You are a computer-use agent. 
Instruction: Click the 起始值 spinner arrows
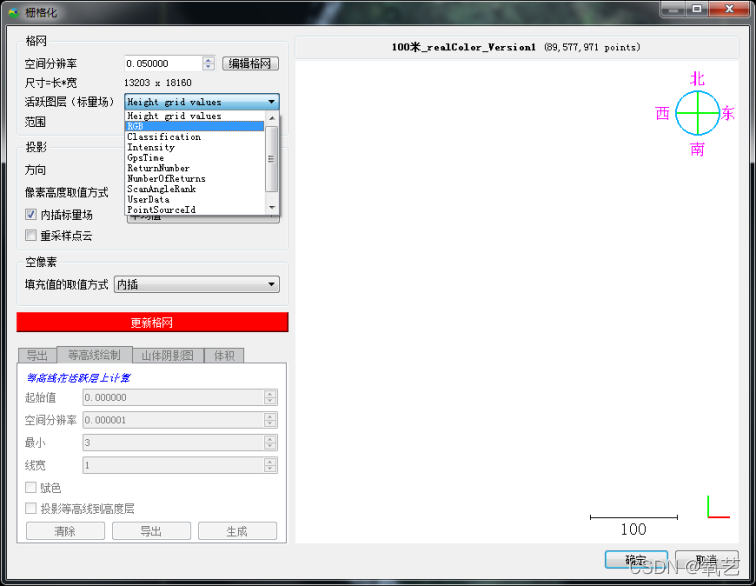(x=270, y=397)
